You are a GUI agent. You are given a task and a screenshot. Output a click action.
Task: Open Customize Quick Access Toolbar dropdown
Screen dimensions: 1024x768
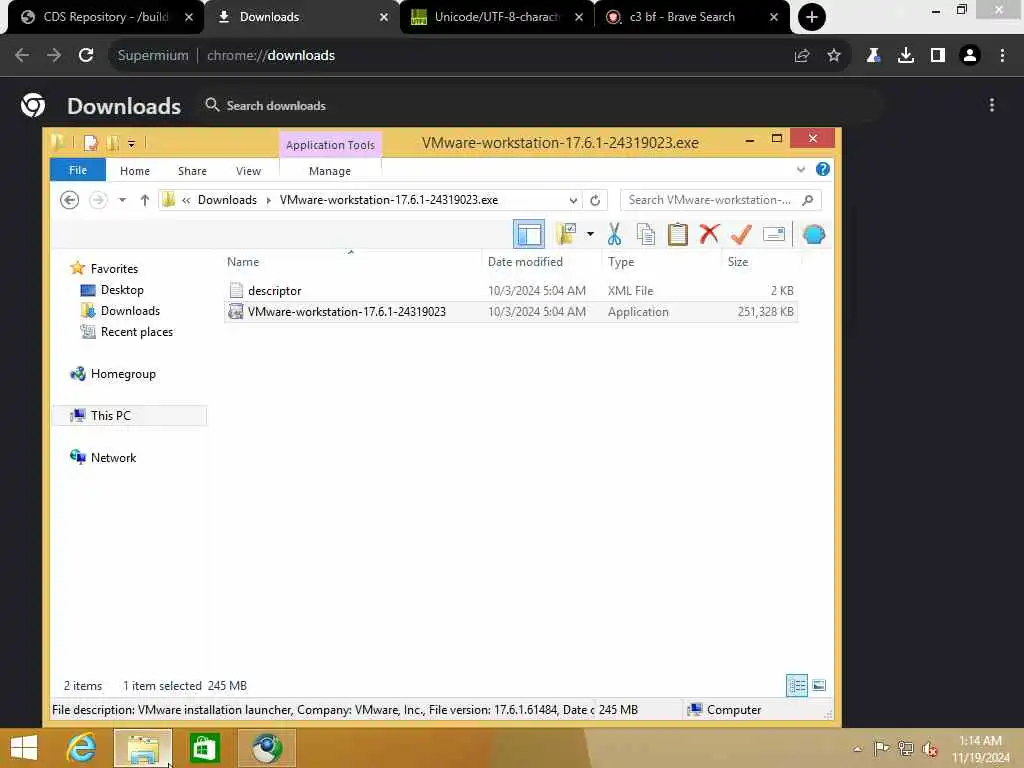click(131, 144)
